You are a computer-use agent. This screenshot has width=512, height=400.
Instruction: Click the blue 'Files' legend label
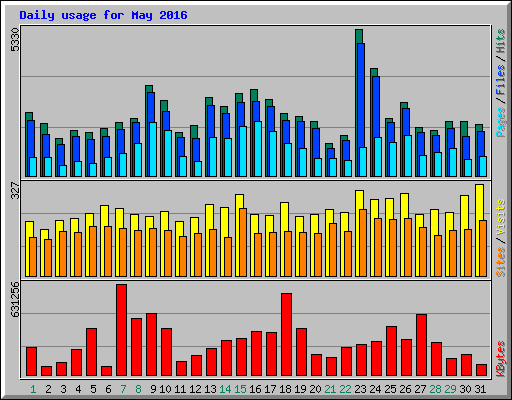tap(501, 80)
